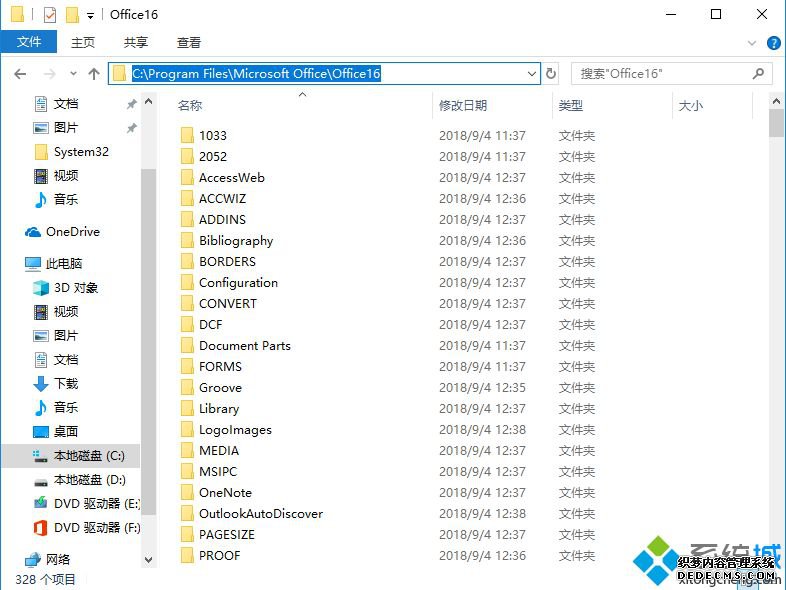Screen dimensions: 786x590
Task: Select the MEDIA folder name
Action: (x=219, y=451)
